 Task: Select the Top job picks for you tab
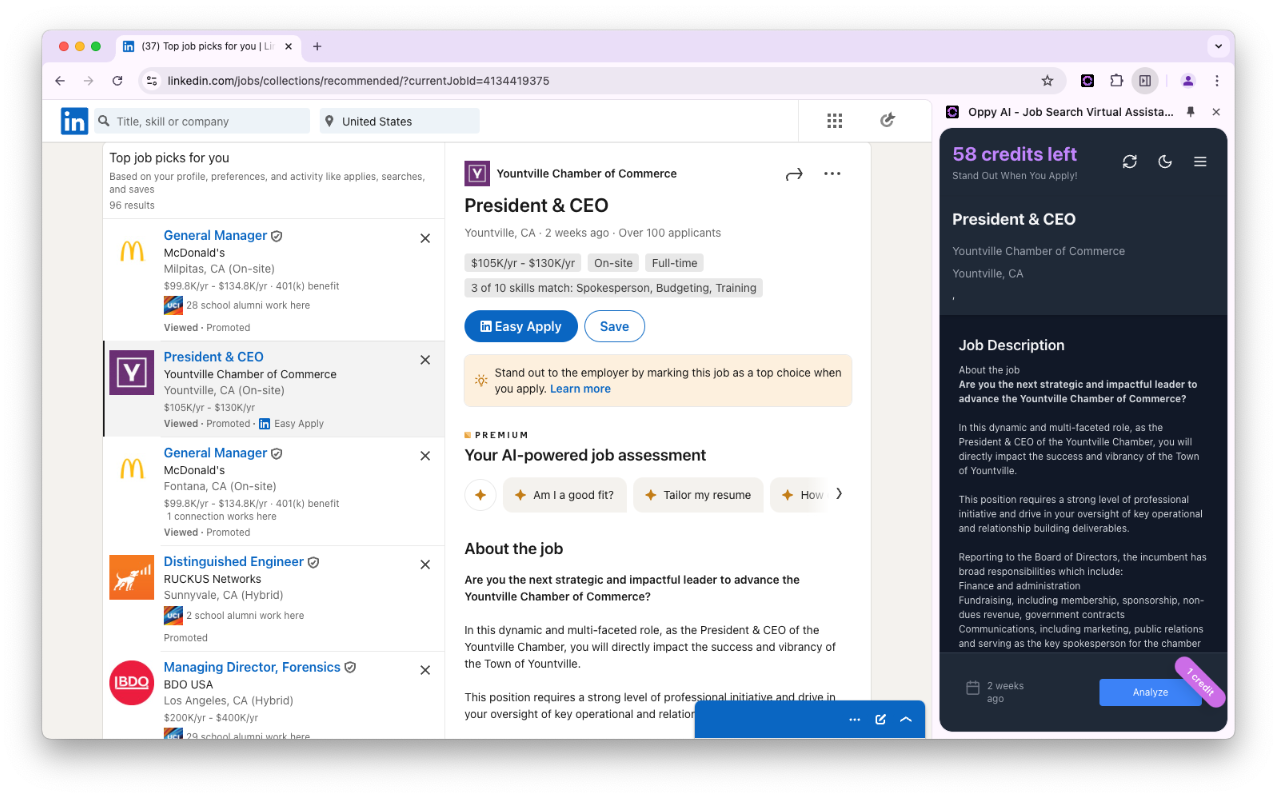pos(208,46)
